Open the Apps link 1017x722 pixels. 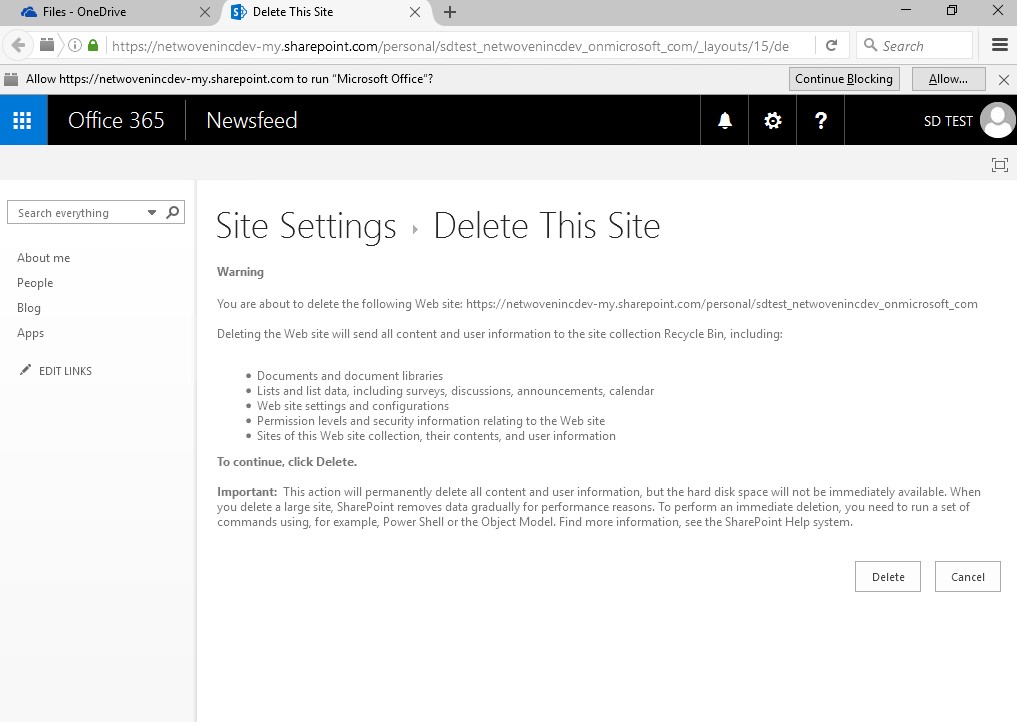(30, 333)
